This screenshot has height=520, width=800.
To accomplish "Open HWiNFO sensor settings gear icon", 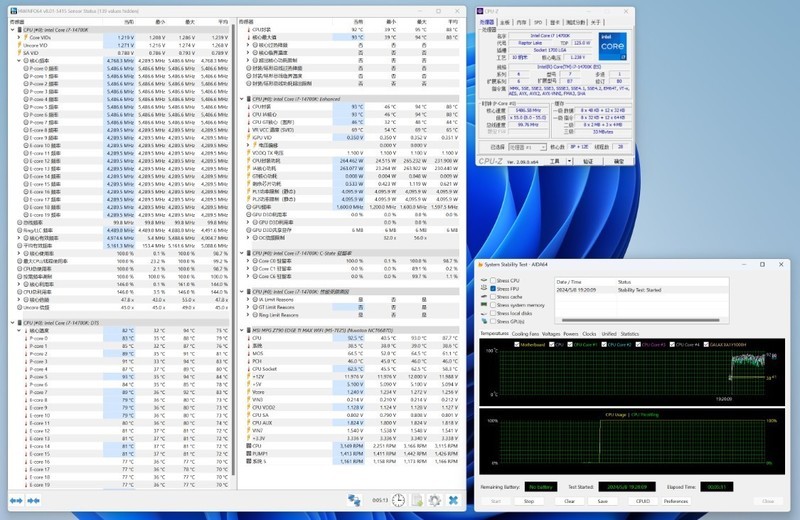I will 435,500.
